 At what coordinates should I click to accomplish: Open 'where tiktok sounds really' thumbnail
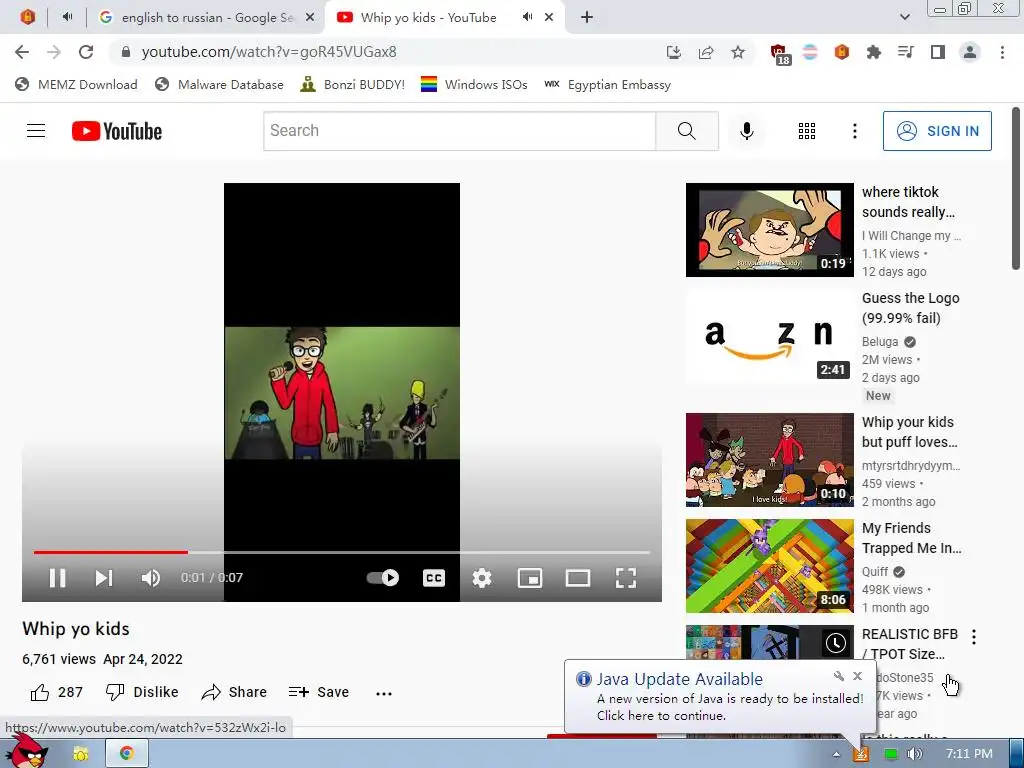click(769, 230)
